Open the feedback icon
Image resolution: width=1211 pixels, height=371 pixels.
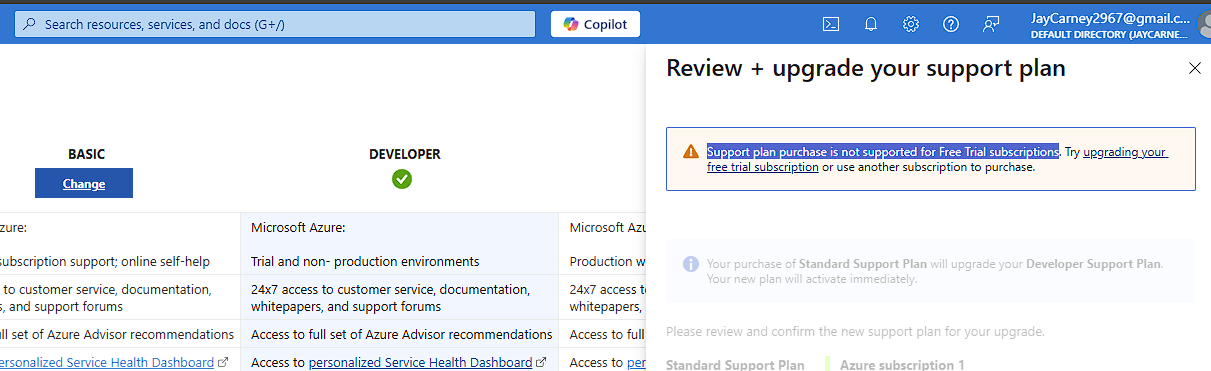tap(991, 24)
